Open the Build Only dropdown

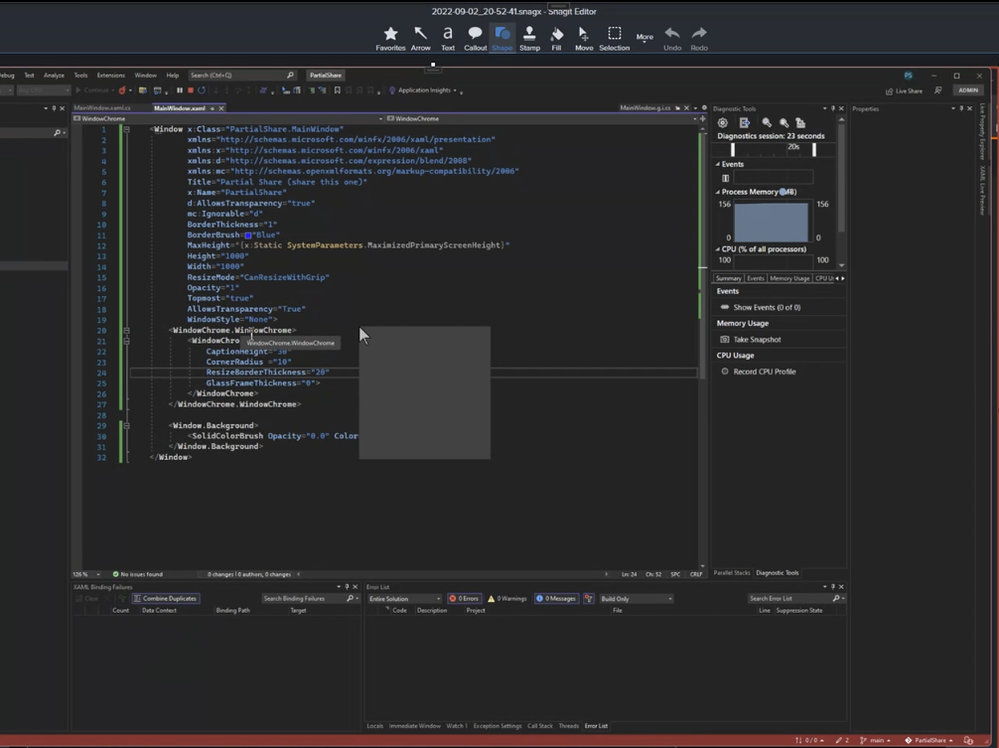[636, 598]
